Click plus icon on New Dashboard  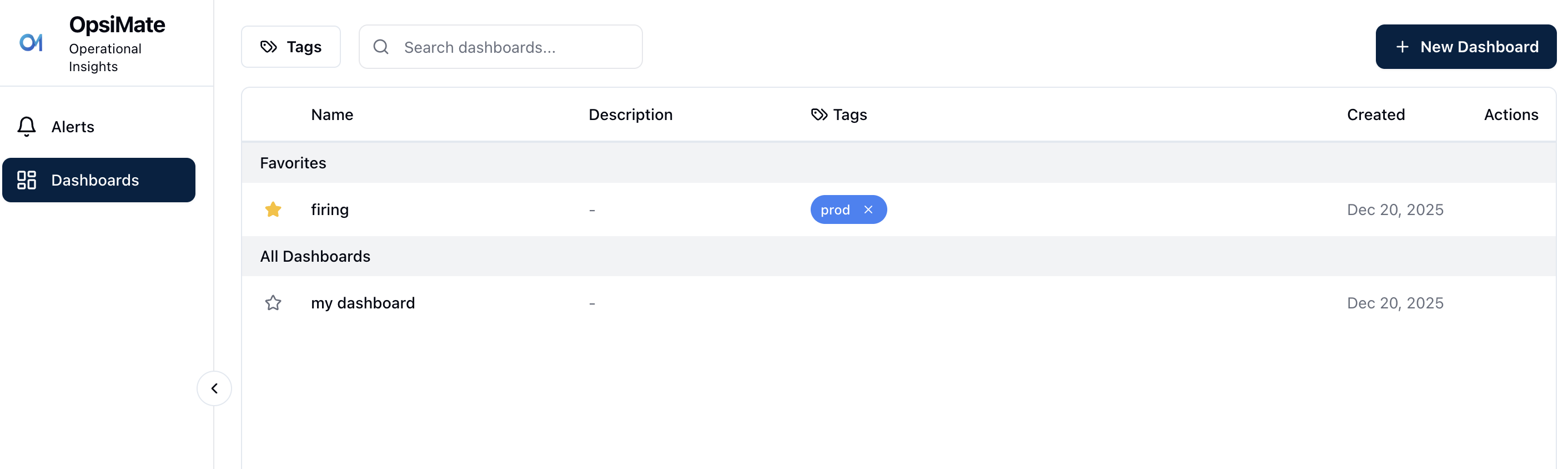[1403, 47]
